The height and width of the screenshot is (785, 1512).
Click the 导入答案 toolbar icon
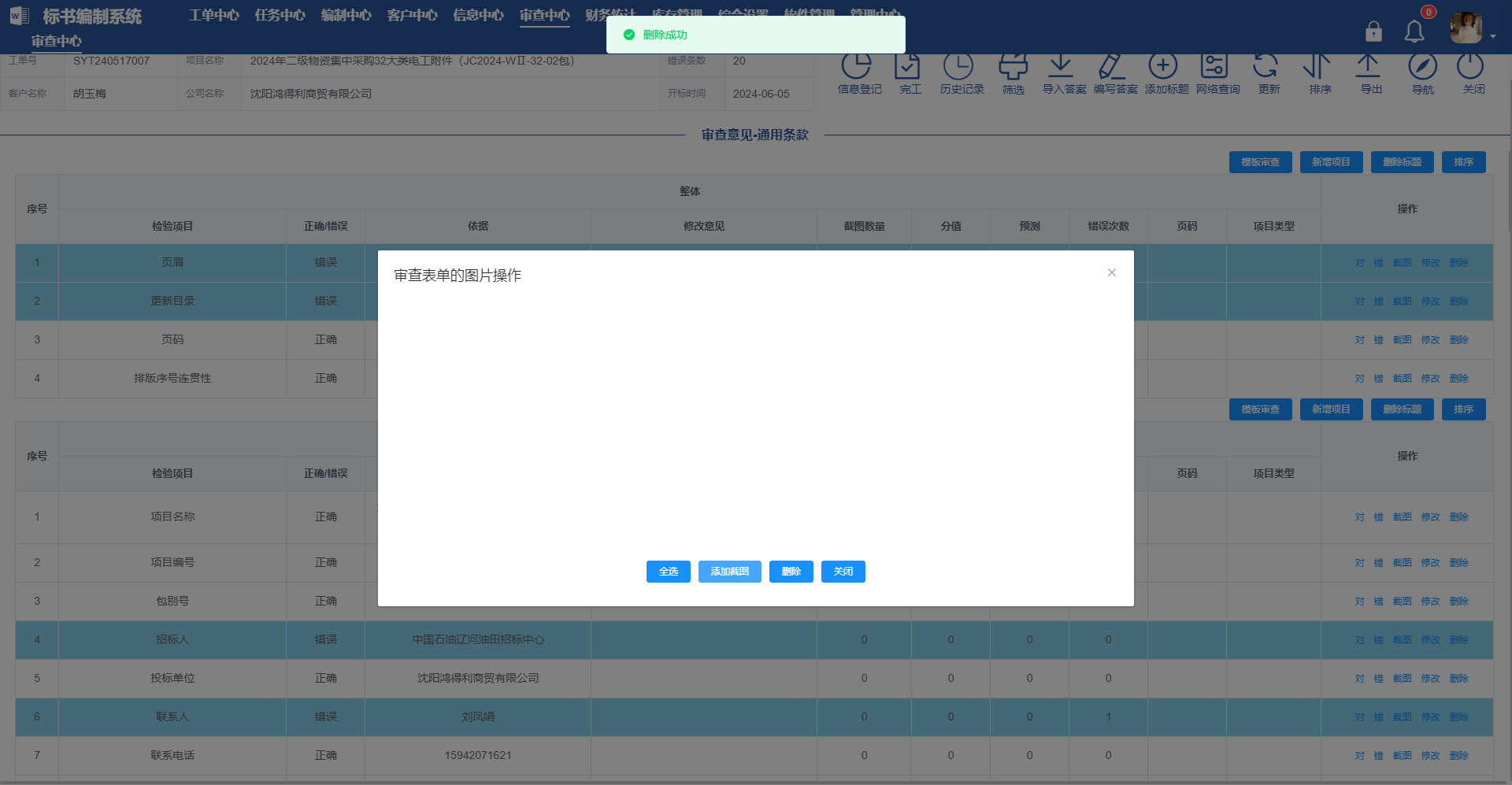(x=1061, y=65)
